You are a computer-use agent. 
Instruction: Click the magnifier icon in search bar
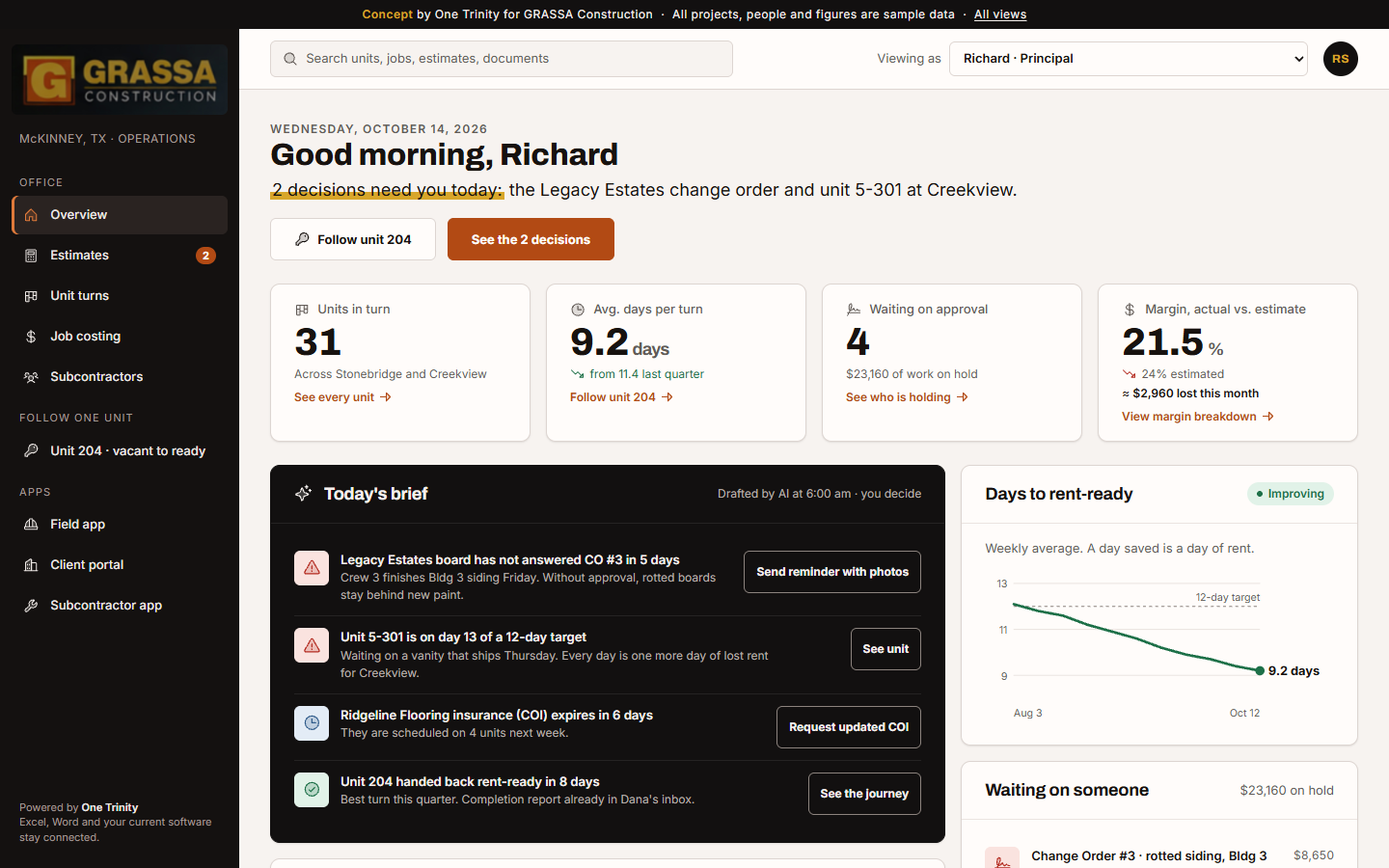coord(290,59)
